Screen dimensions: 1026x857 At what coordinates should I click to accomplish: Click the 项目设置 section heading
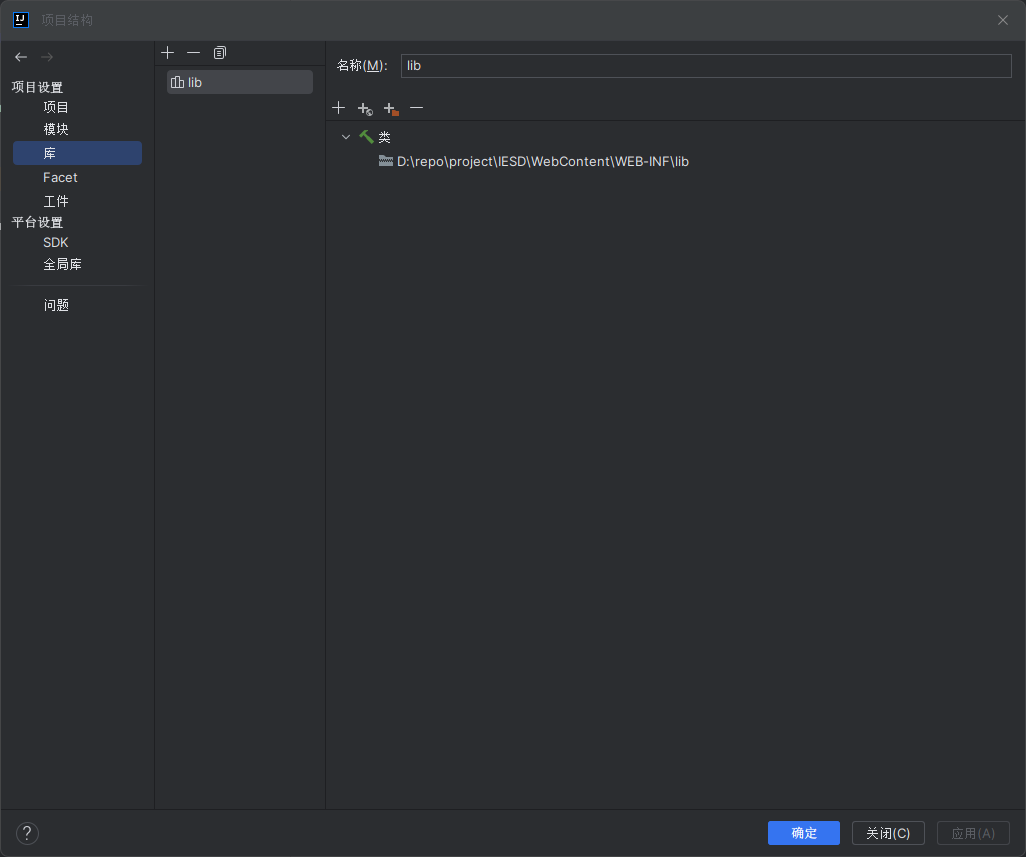[37, 87]
